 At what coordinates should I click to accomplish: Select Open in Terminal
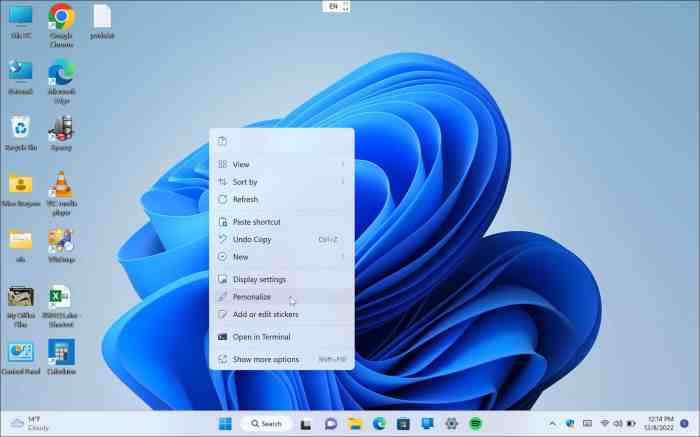282,337
